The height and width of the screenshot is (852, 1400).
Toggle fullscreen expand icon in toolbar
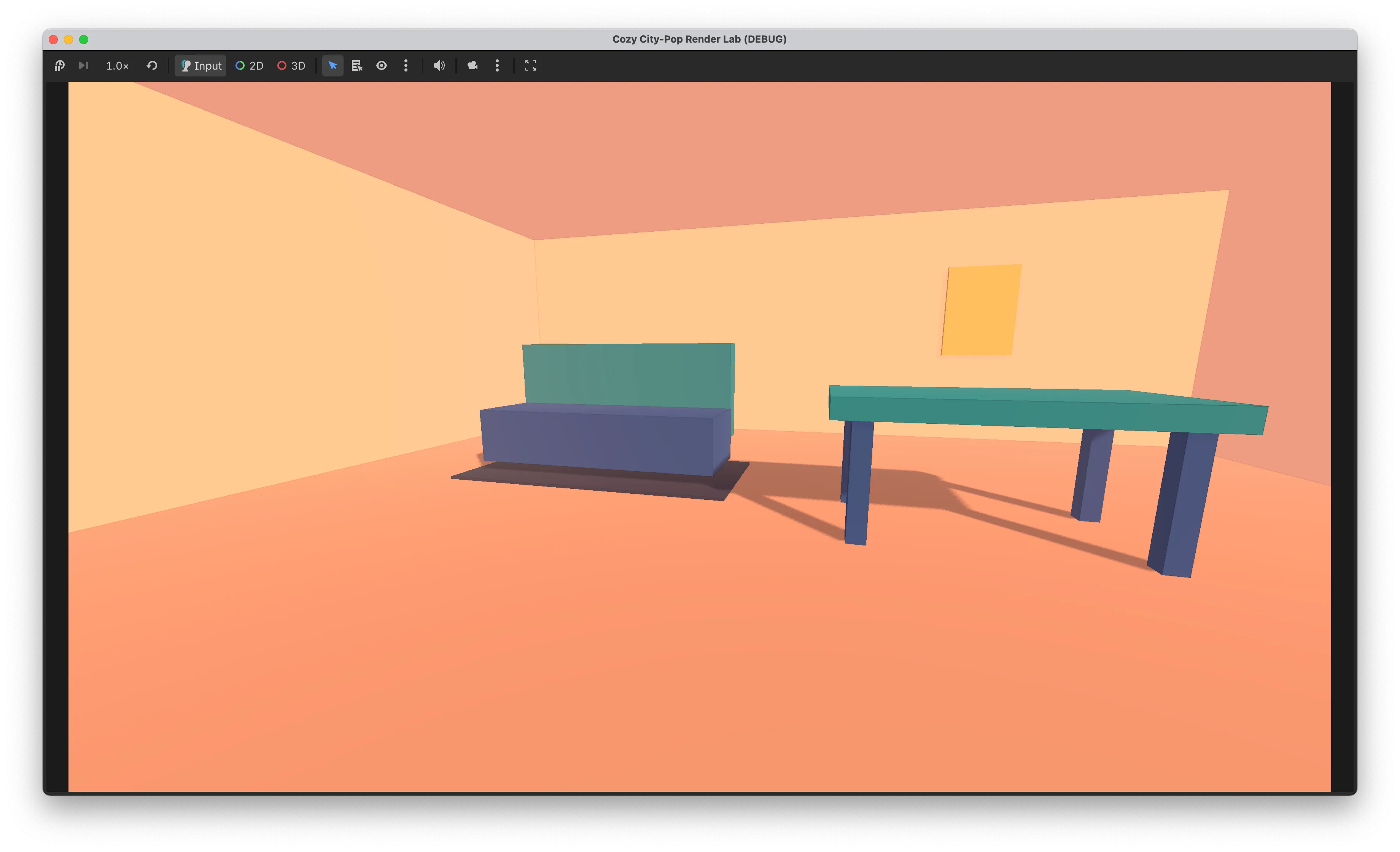(x=530, y=66)
